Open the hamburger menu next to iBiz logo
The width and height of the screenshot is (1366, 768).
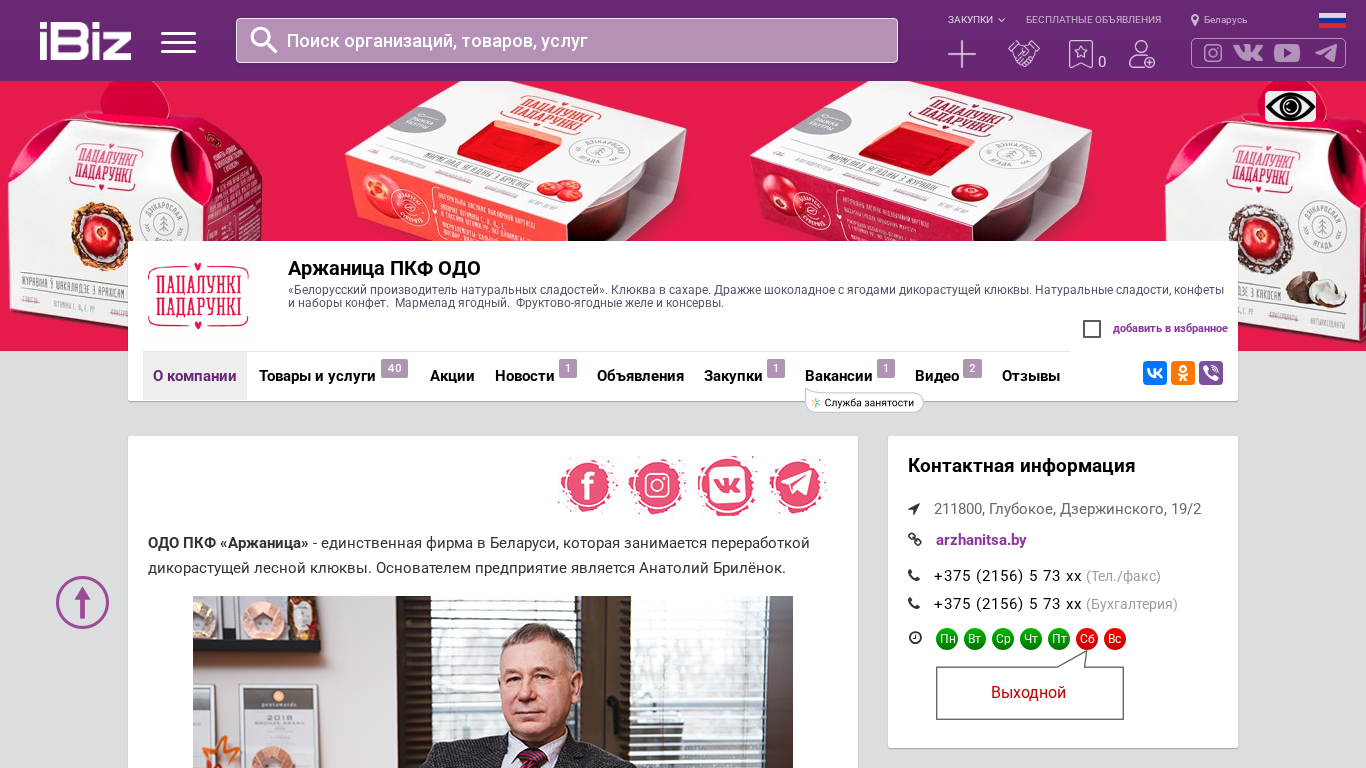[x=178, y=42]
